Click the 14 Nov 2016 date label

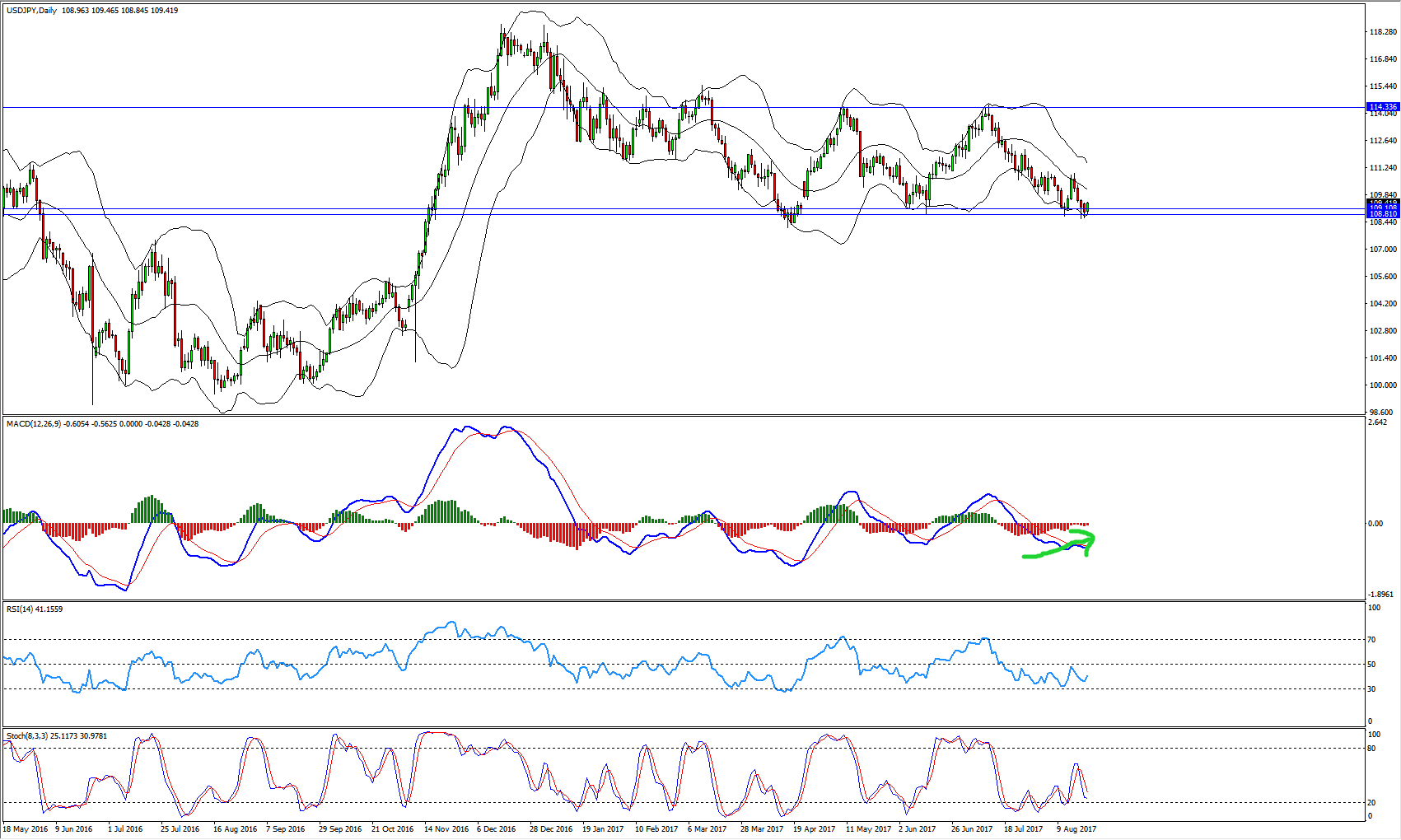tap(446, 829)
